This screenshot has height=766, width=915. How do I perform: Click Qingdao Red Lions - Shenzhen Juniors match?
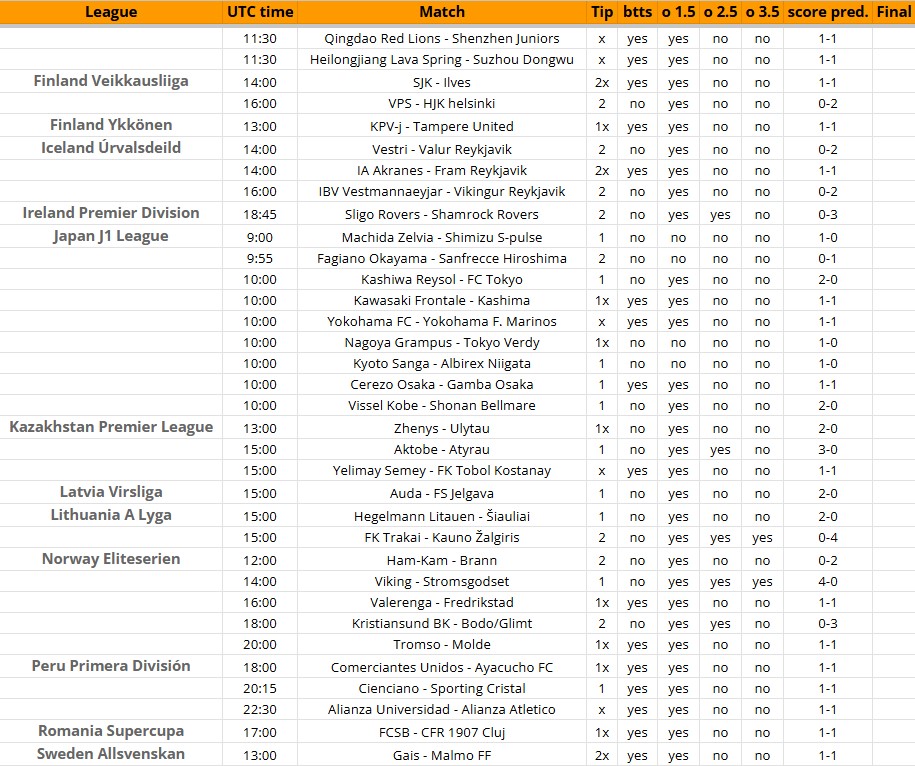pos(442,39)
